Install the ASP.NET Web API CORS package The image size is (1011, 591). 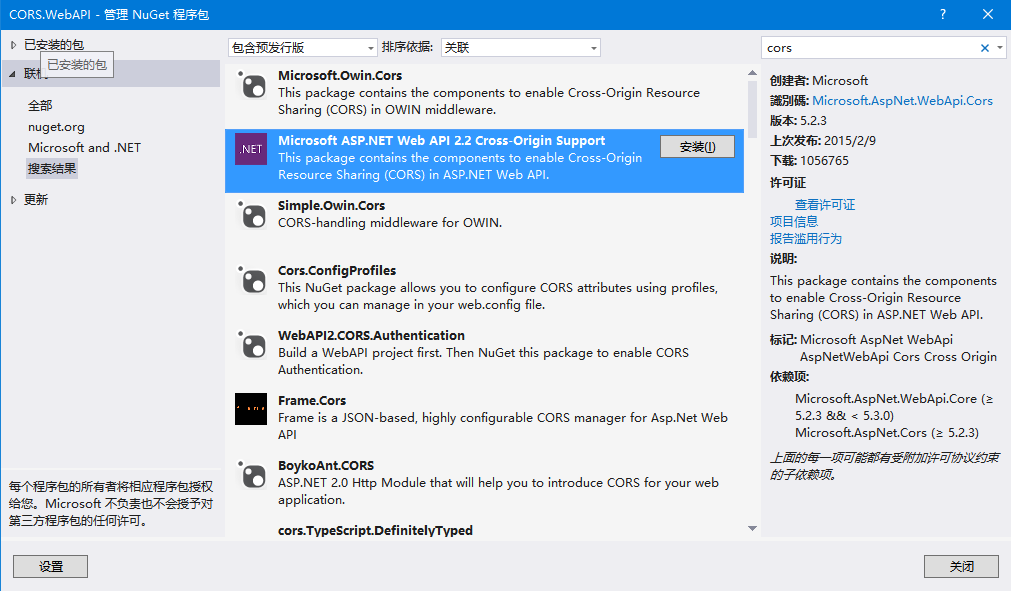[x=697, y=147]
